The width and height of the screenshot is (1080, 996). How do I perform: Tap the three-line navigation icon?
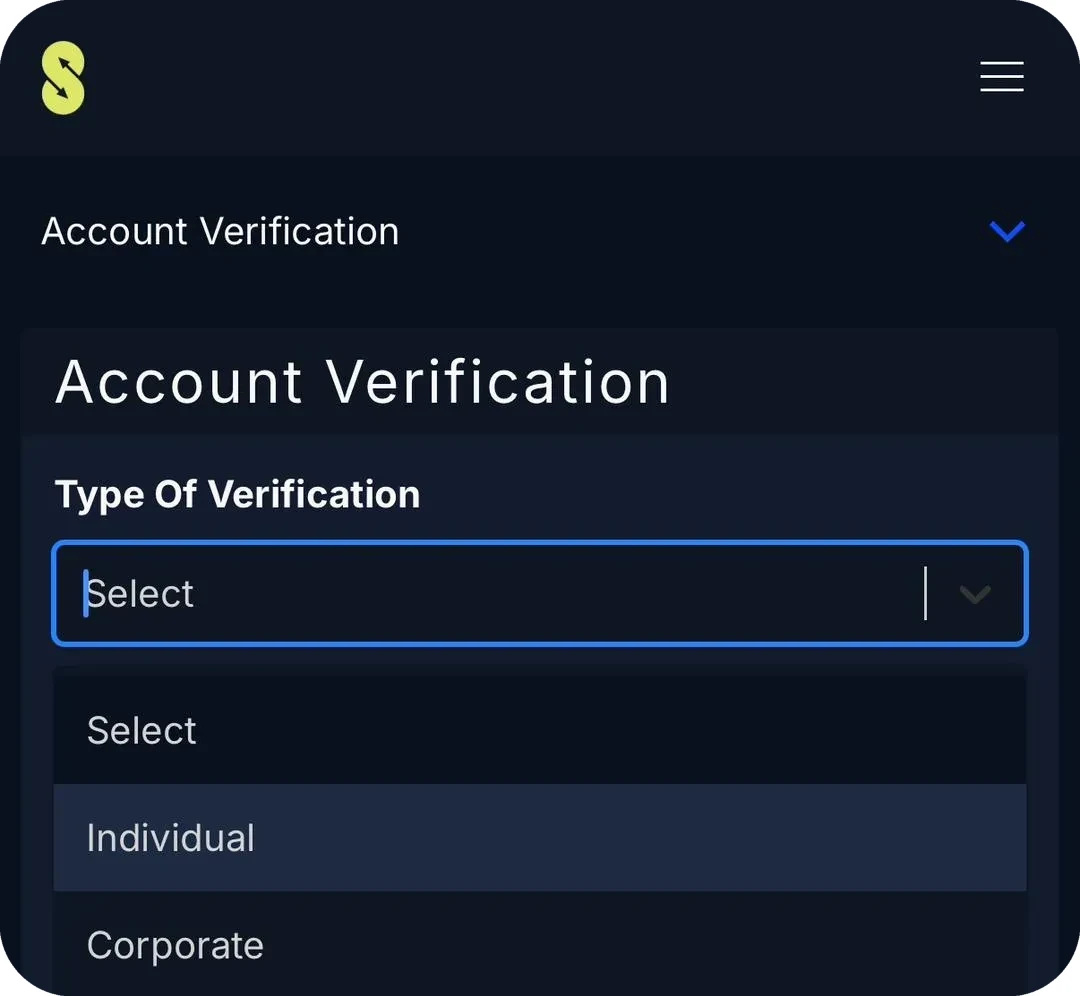pyautogui.click(x=1001, y=76)
